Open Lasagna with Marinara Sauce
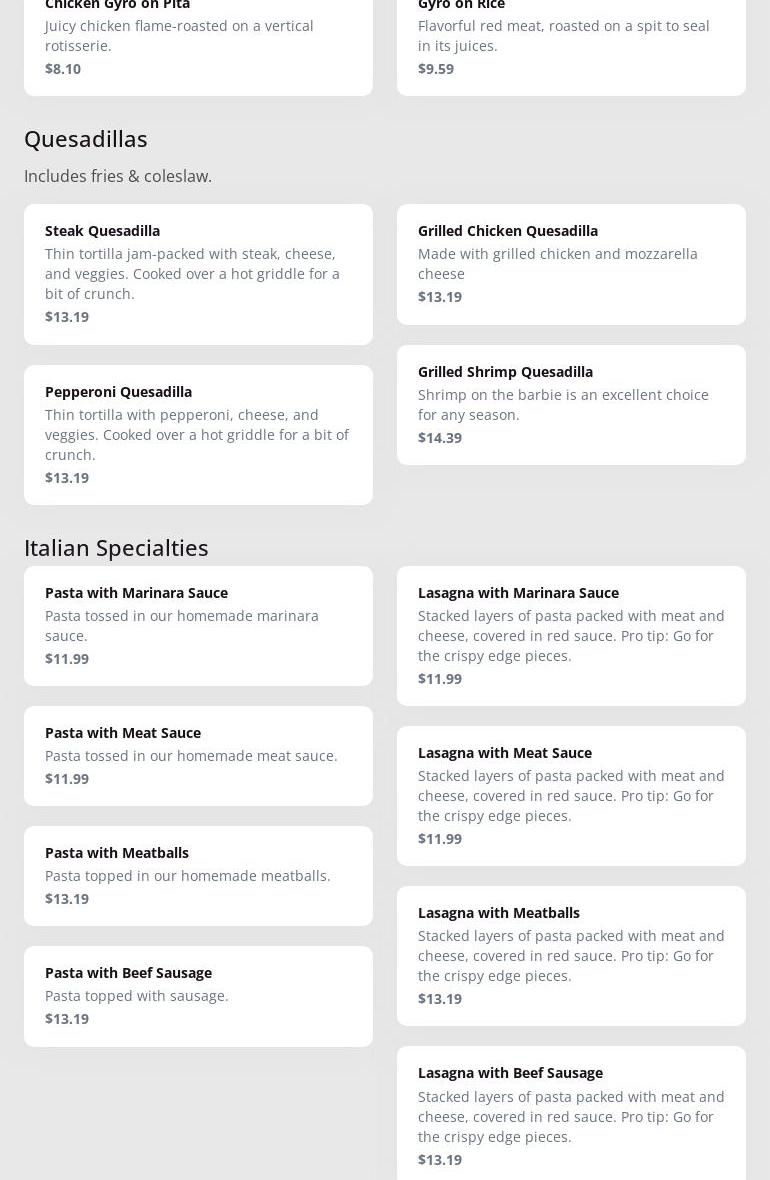The width and height of the screenshot is (770, 1180). tap(571, 636)
